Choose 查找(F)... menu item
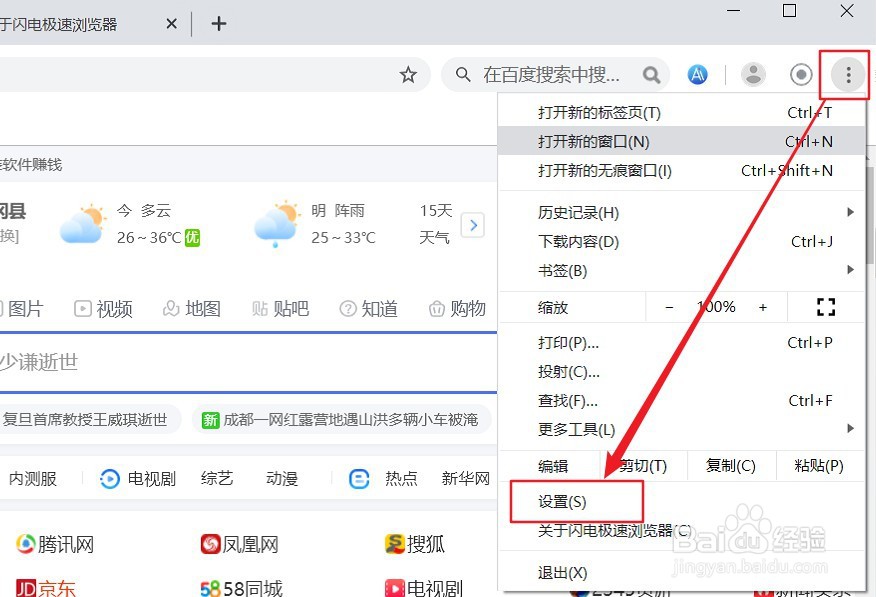The height and width of the screenshot is (597, 876). 680,400
